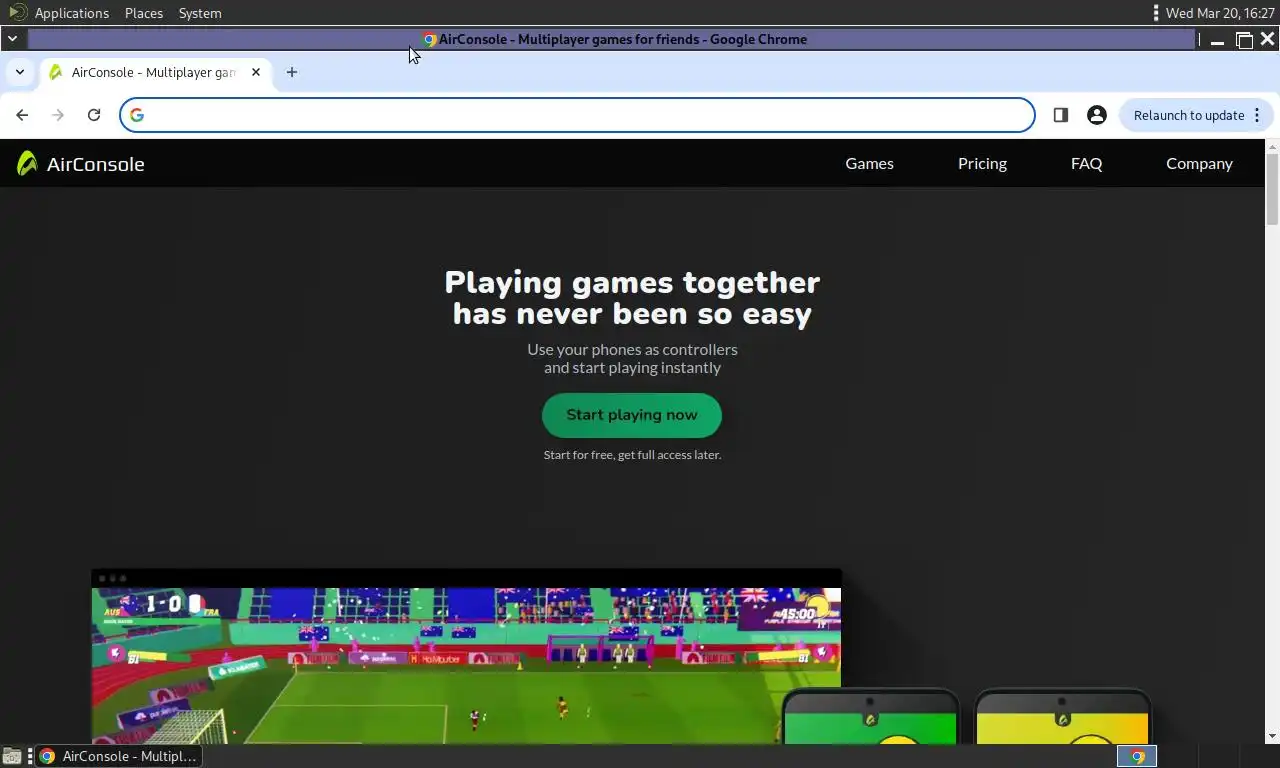The image size is (1280, 768).
Task: Open the Games navigation link
Action: (x=869, y=163)
